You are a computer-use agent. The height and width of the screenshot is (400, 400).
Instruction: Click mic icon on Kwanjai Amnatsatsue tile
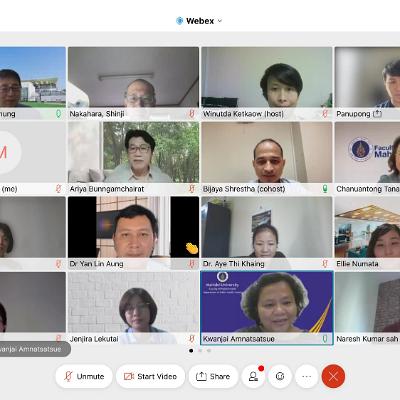(325, 339)
